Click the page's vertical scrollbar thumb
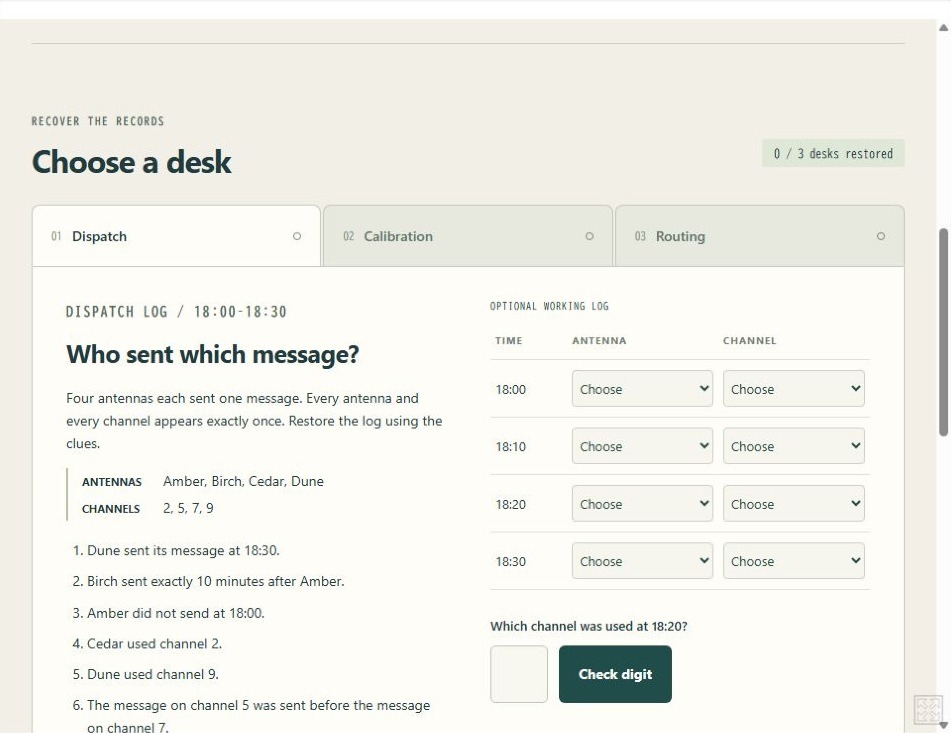This screenshot has height=733, width=951. coord(944,332)
